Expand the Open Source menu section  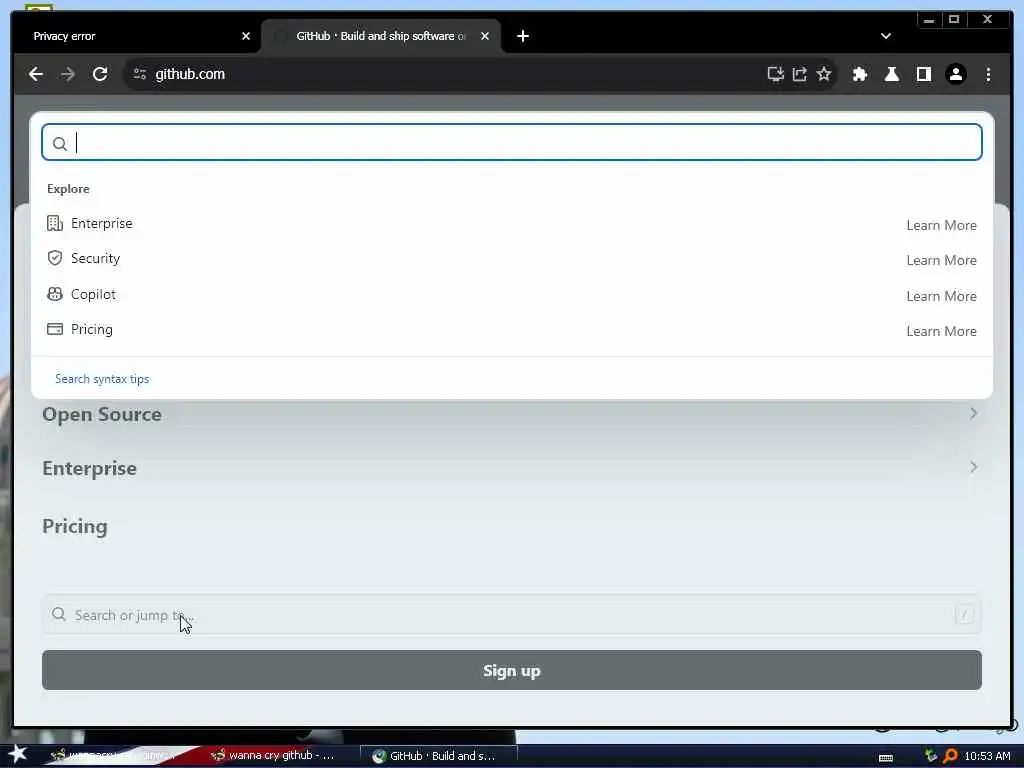[x=512, y=414]
